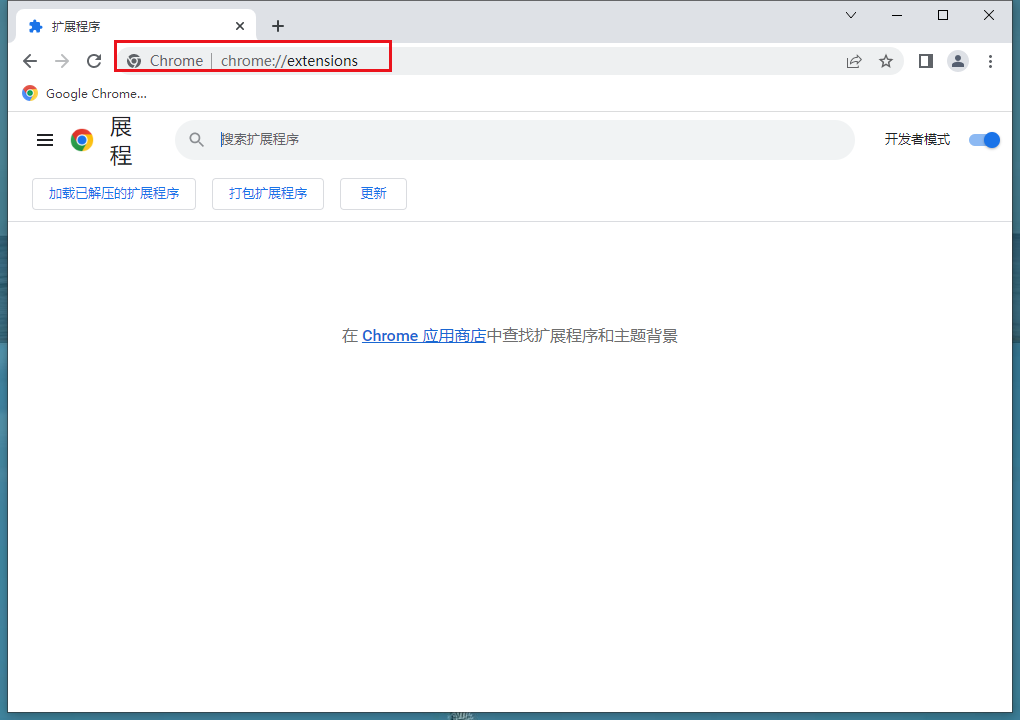This screenshot has height=720, width=1020.
Task: Open Chrome's three-dot menu
Action: coord(990,61)
